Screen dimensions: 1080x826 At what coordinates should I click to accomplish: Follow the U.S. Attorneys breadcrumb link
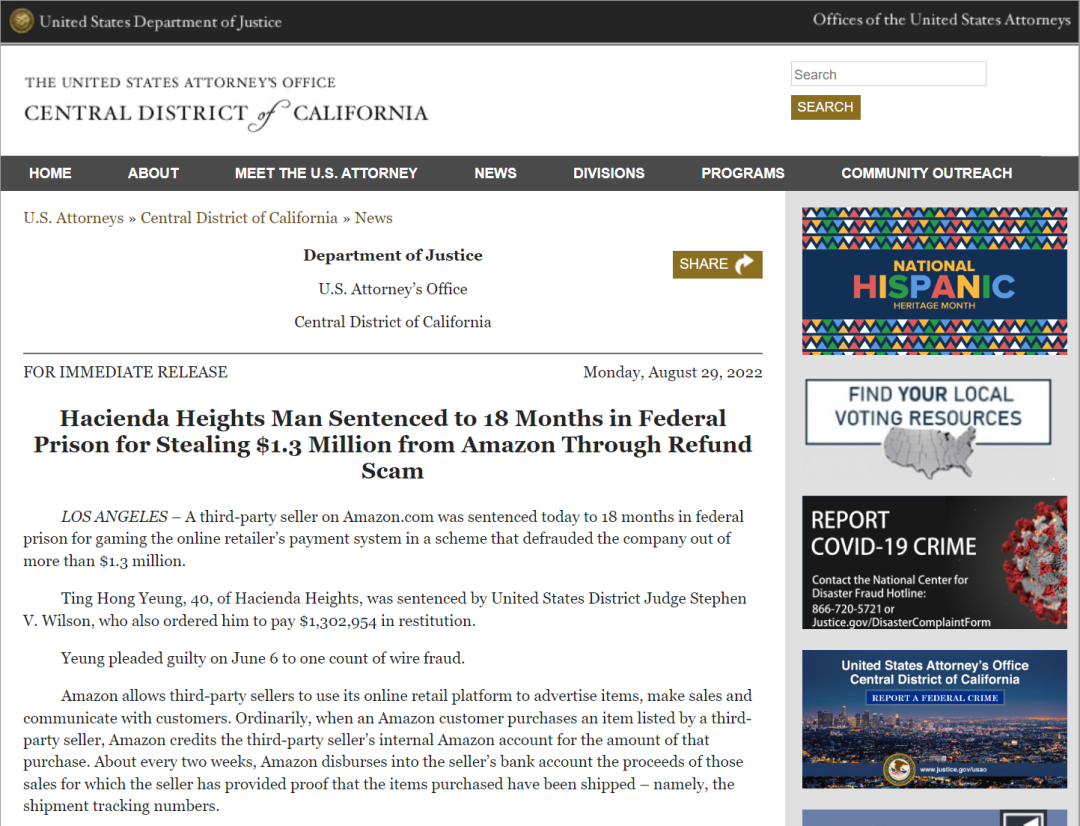coord(74,218)
